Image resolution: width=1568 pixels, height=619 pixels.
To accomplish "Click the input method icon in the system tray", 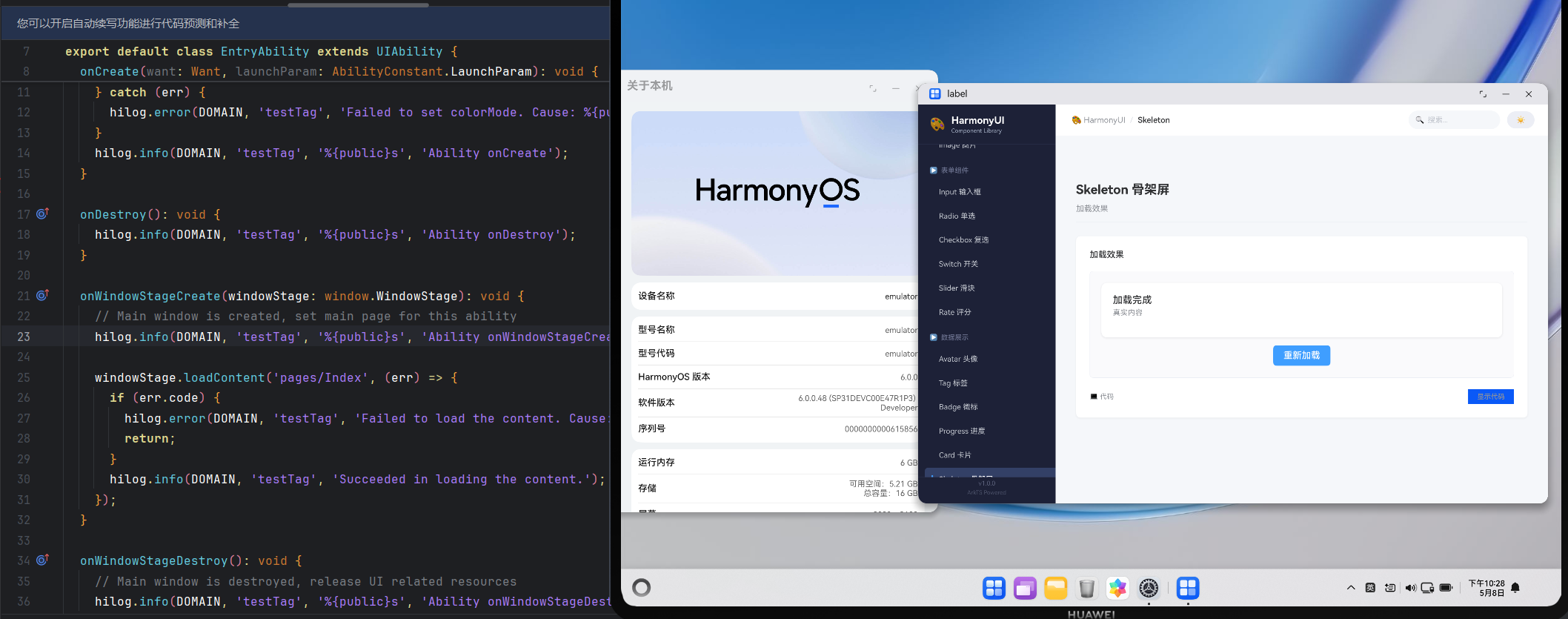I will point(1370,588).
